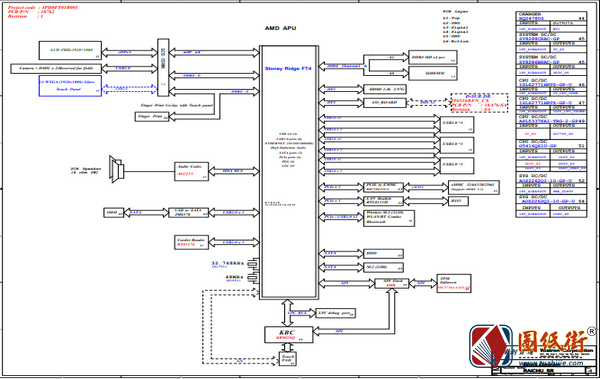Select the 32.768KHz crystal symbol

pyautogui.click(x=253, y=263)
